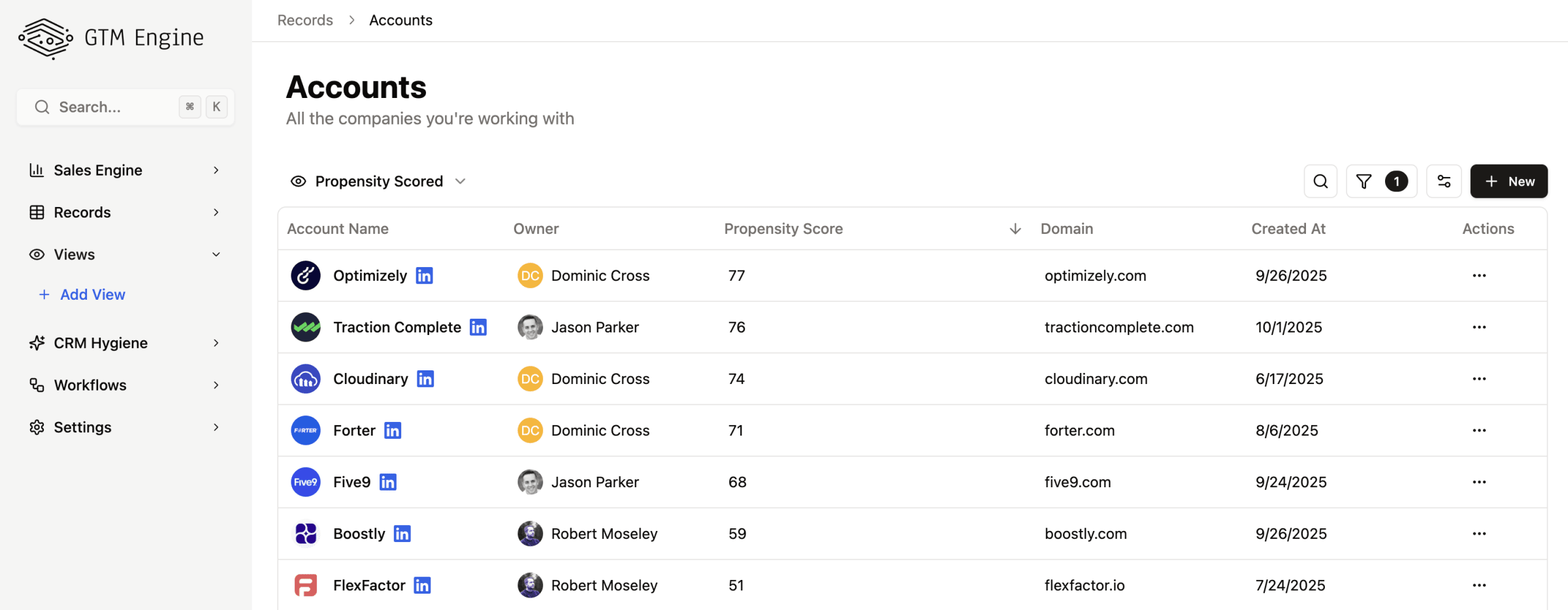The width and height of the screenshot is (1568, 610).
Task: Collapse the Views sidebar section
Action: pyautogui.click(x=125, y=255)
